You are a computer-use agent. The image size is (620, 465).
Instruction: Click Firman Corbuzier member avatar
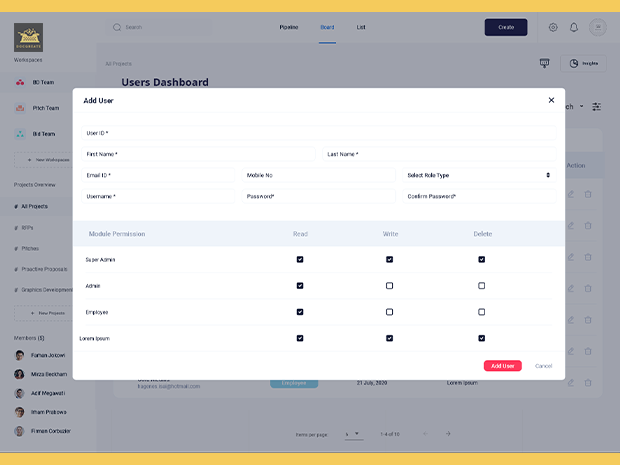19,431
